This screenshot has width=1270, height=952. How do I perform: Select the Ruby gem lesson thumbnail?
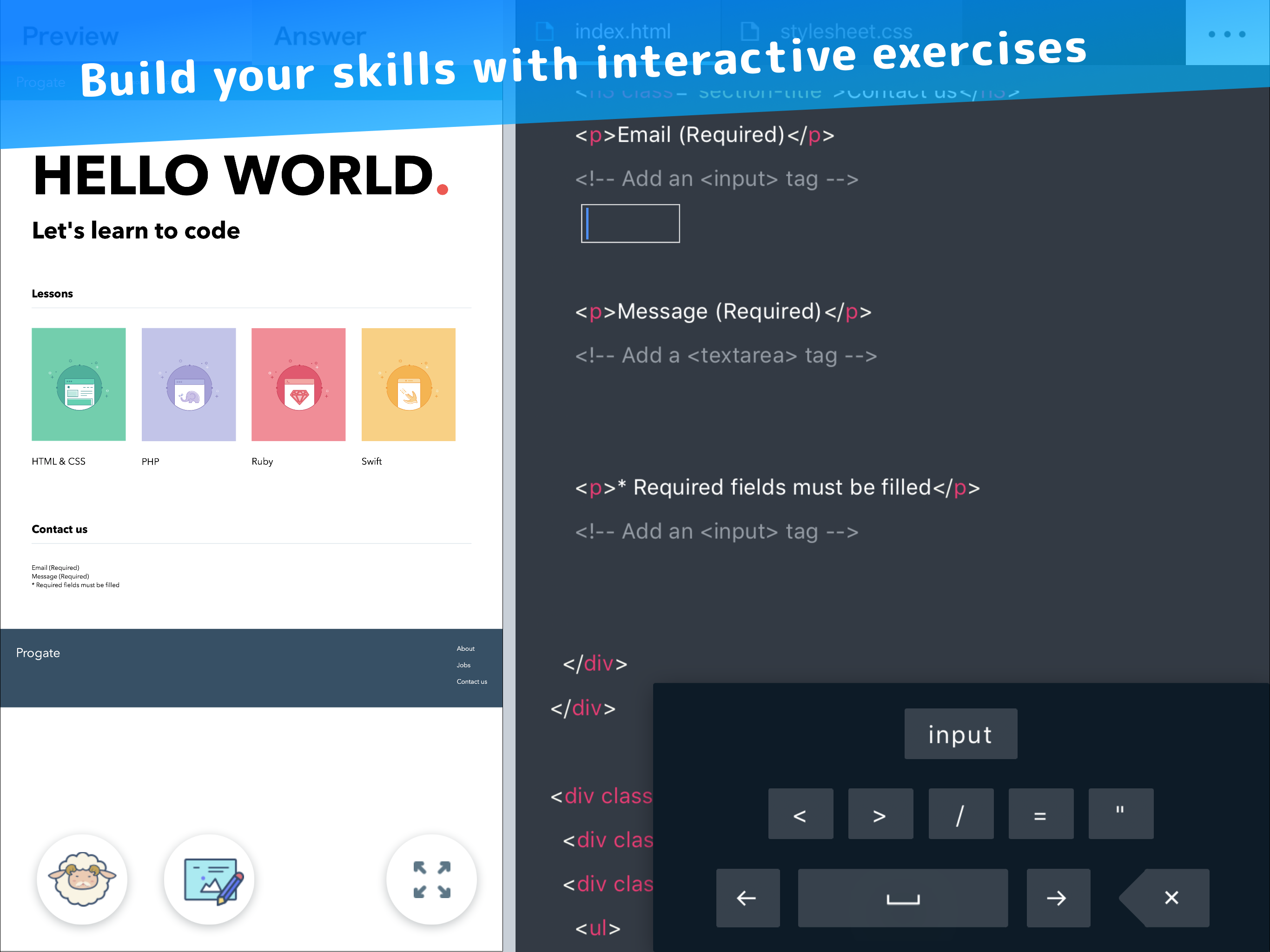tap(298, 384)
